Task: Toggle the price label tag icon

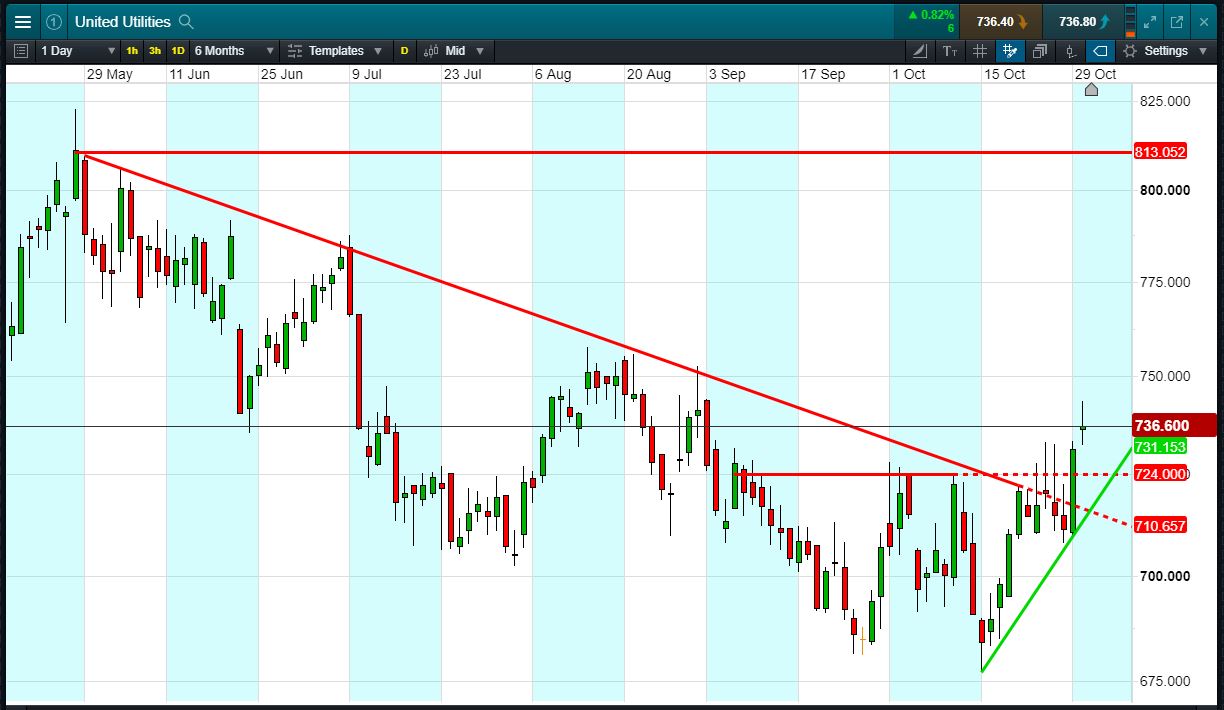Action: coord(1100,51)
